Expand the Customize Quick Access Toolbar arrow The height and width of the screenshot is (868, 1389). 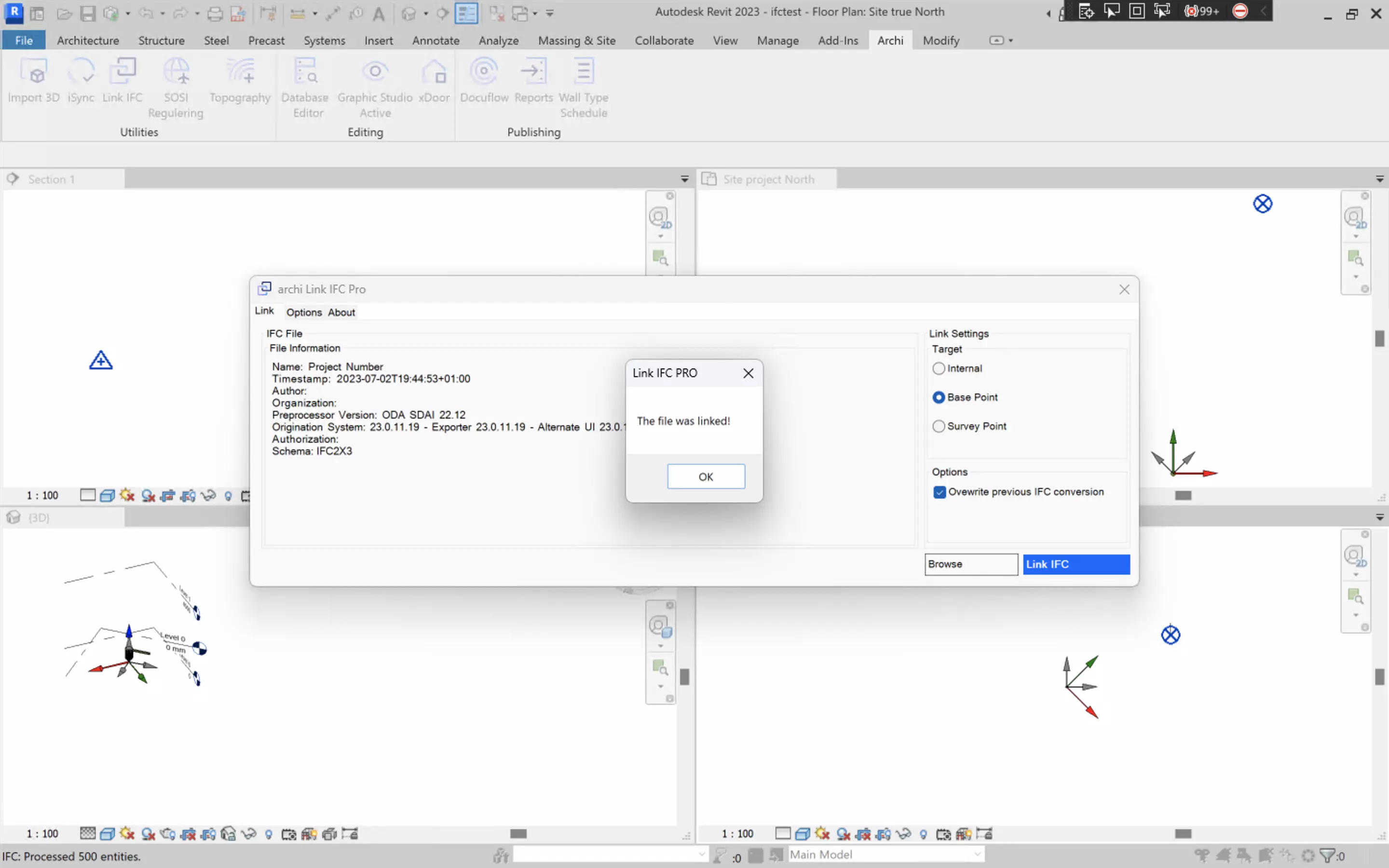[x=550, y=13]
